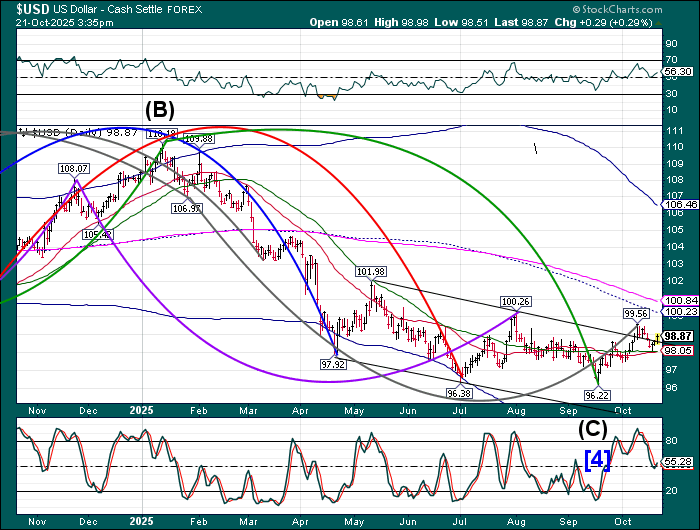
Task: Click the 97.92 low price label
Action: (x=333, y=364)
